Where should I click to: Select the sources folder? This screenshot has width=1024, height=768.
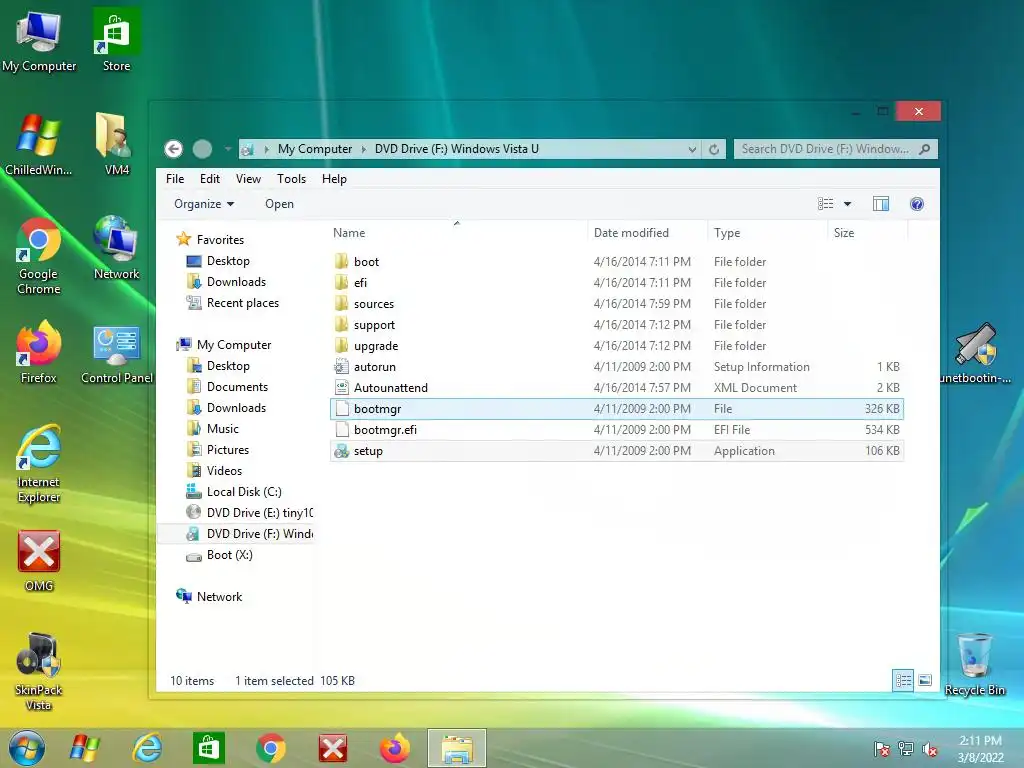(x=616, y=304)
